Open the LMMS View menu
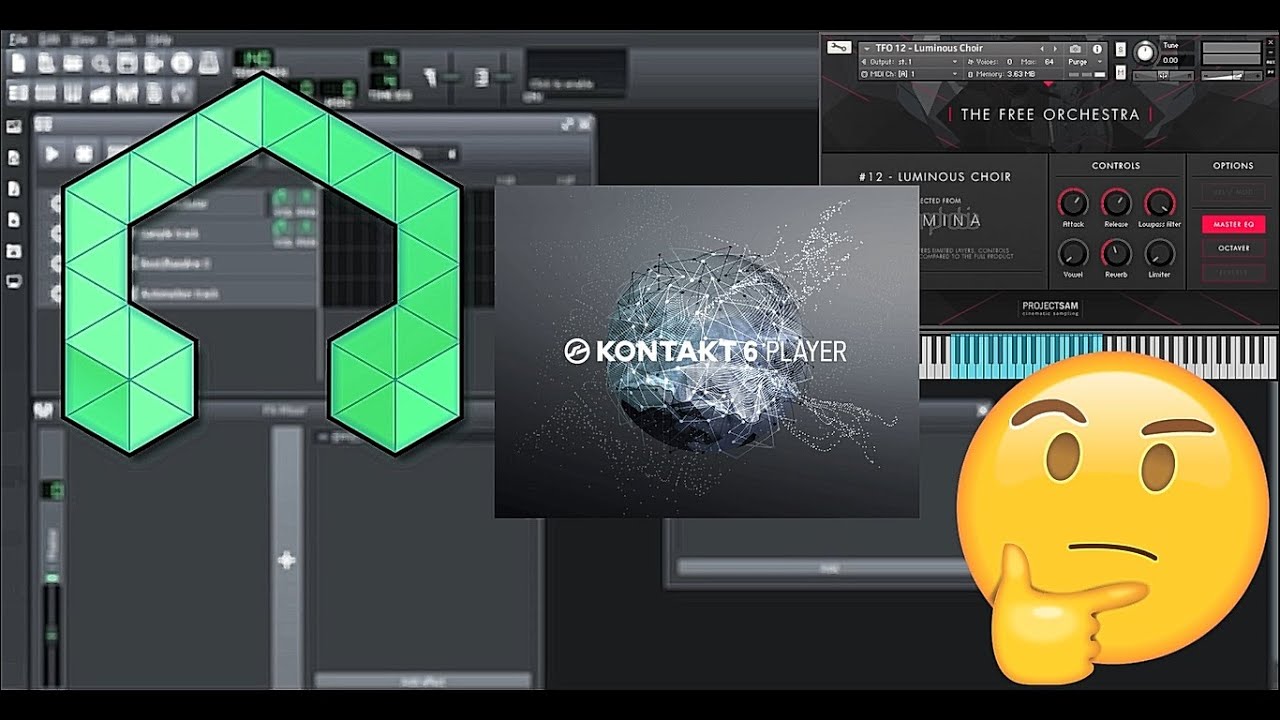1280x720 pixels. 83,39
